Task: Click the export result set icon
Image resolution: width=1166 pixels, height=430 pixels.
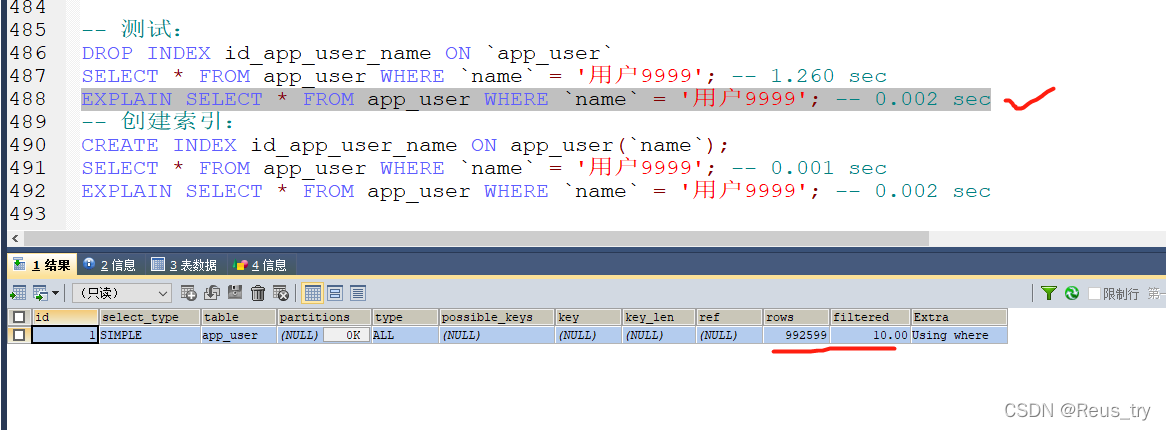Action: (18, 292)
